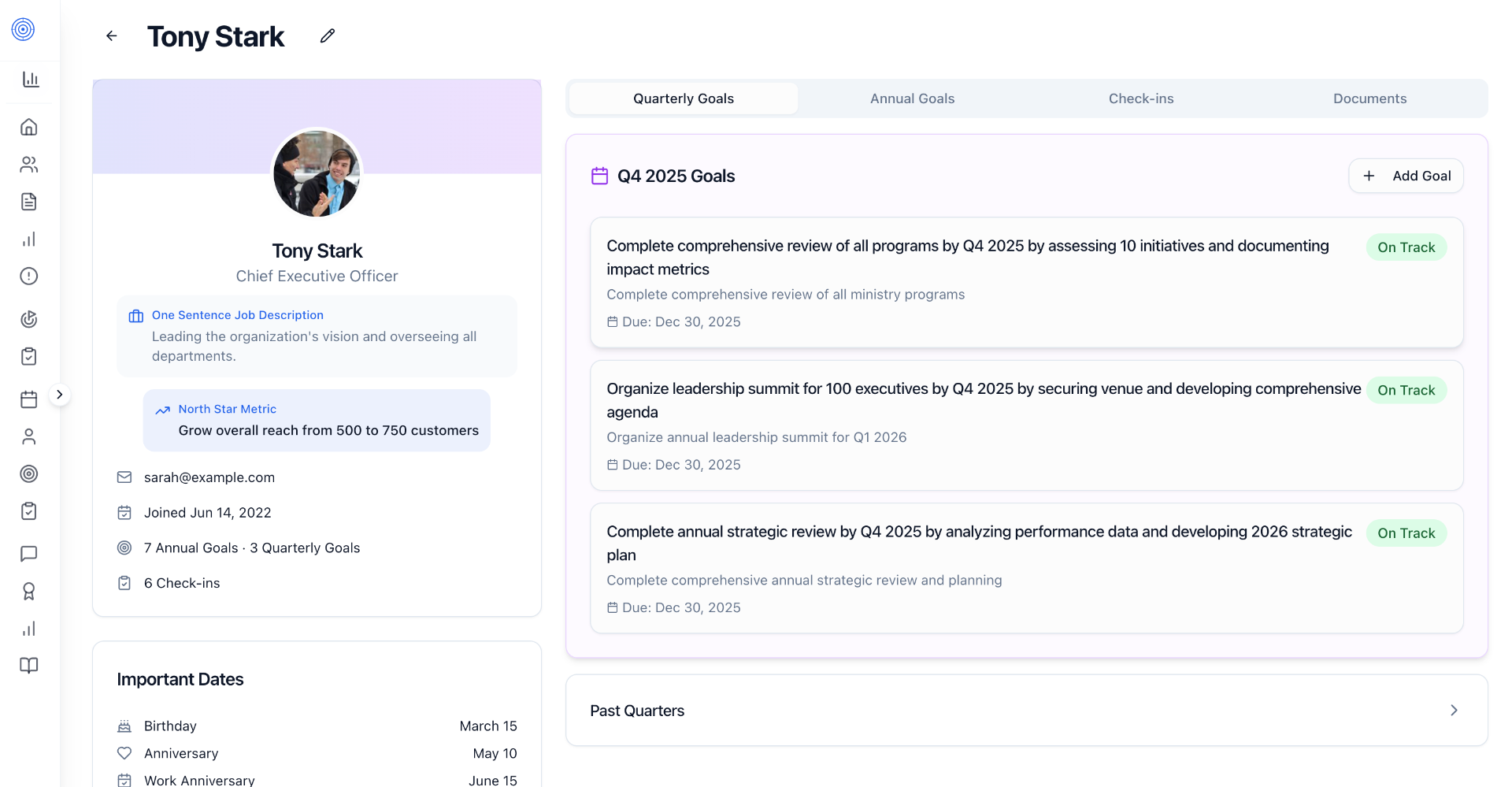Open the Chat messages icon in the sidebar
Image resolution: width=1512 pixels, height=787 pixels.
coord(29,554)
